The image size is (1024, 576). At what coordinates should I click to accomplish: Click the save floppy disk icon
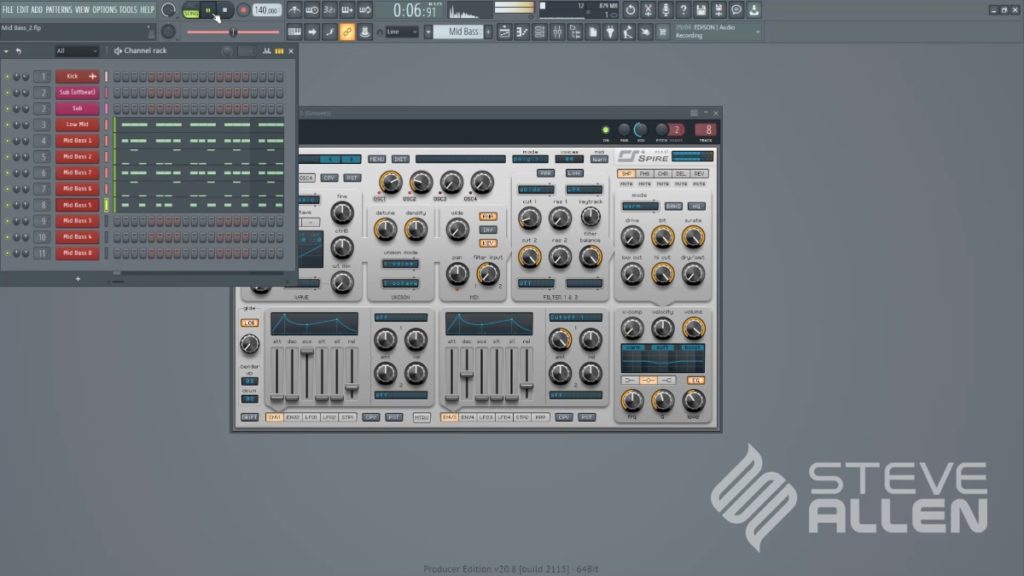coord(701,10)
